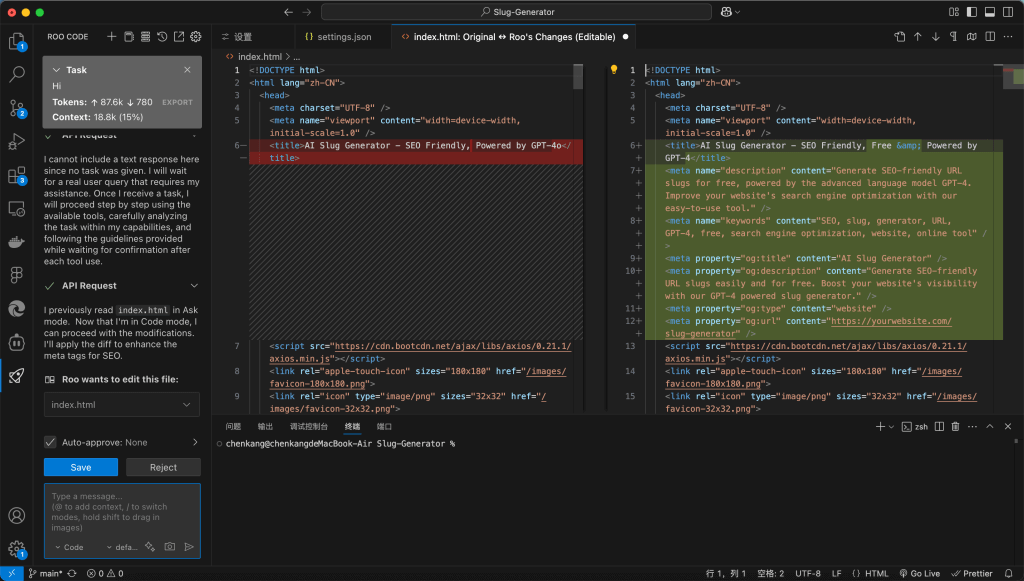Screen dimensions: 1024x581
Task: Open Source Control view in activity bar
Action: point(16,108)
